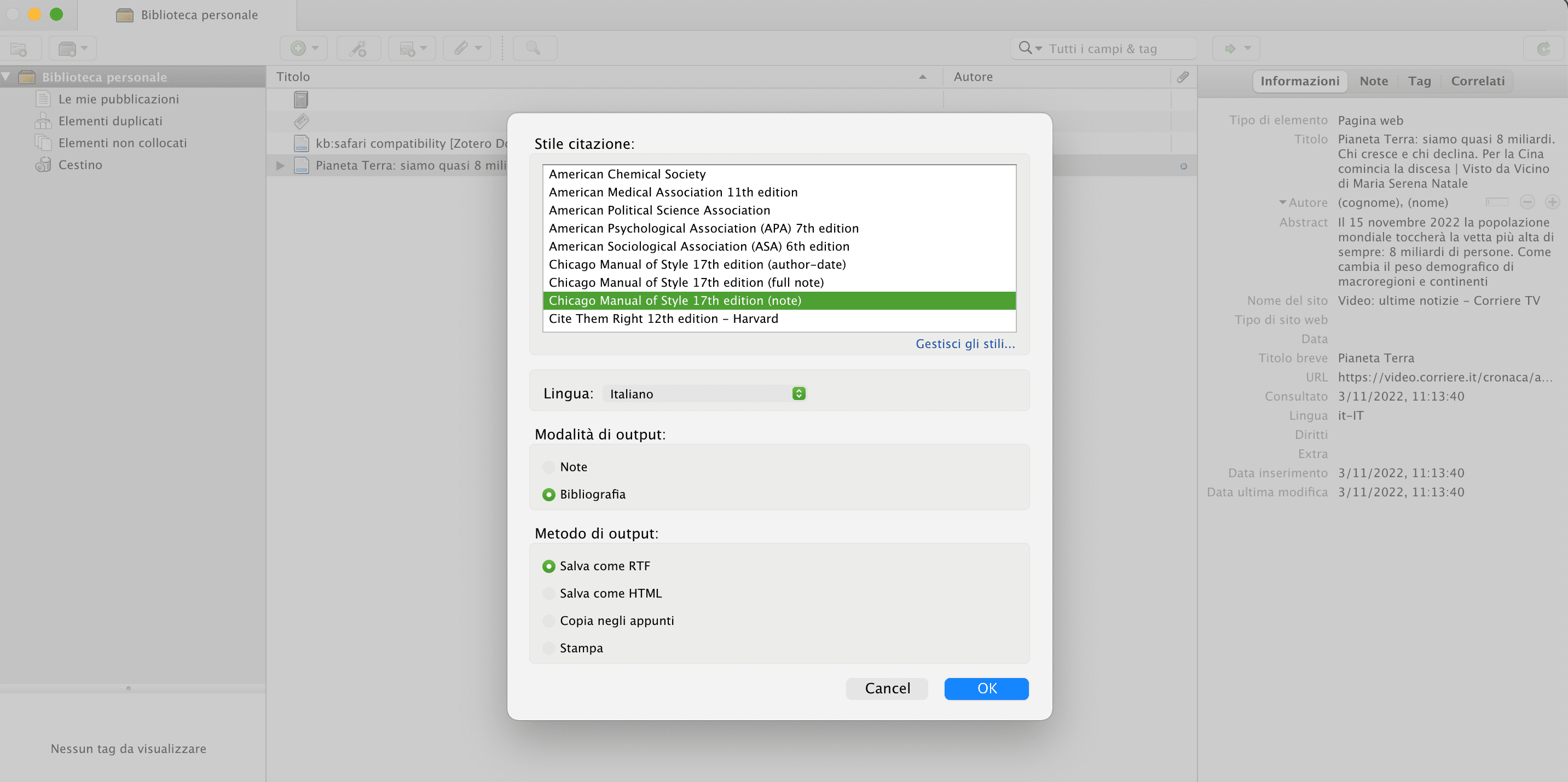Sort by the Autore column header
This screenshot has height=782, width=1568.
[x=1056, y=77]
